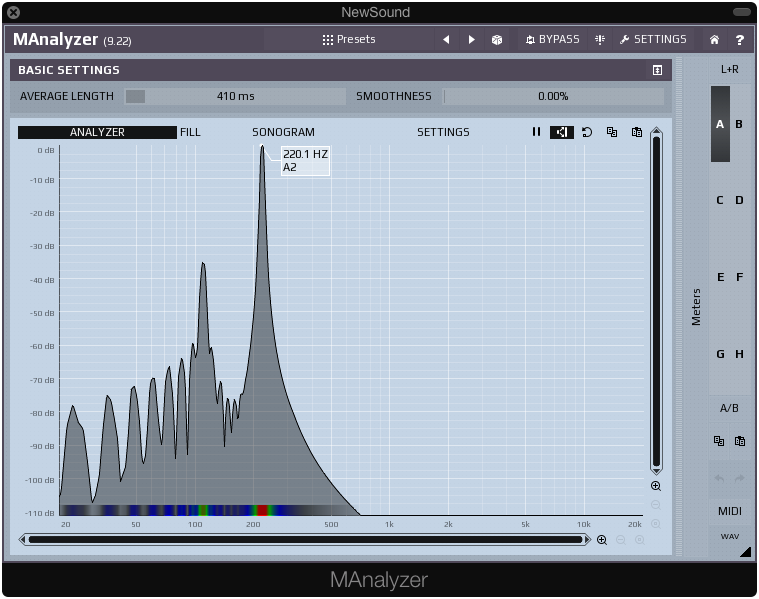Close the NewSound window

coord(14,12)
